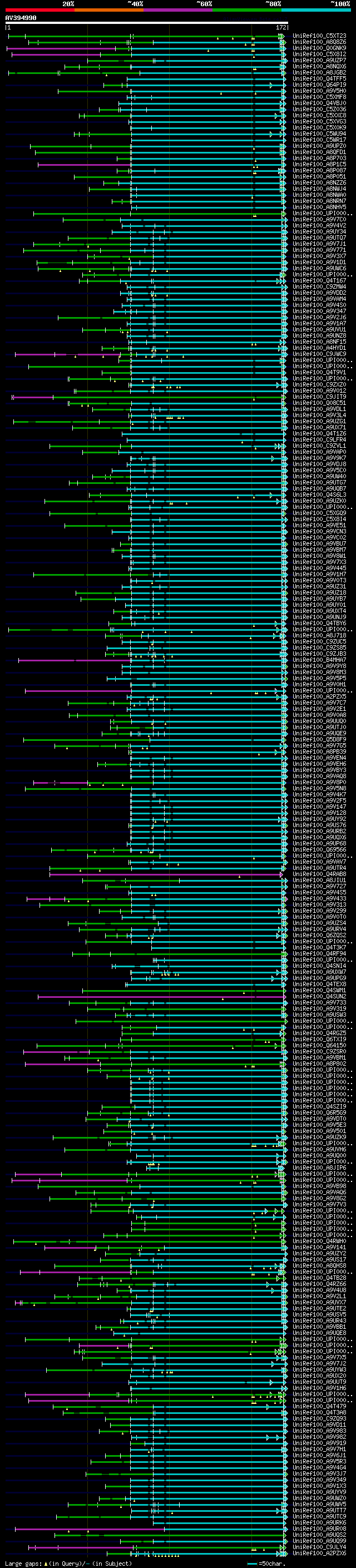
Task: Click the red ~20% identity legend bar
Action: (39, 10)
